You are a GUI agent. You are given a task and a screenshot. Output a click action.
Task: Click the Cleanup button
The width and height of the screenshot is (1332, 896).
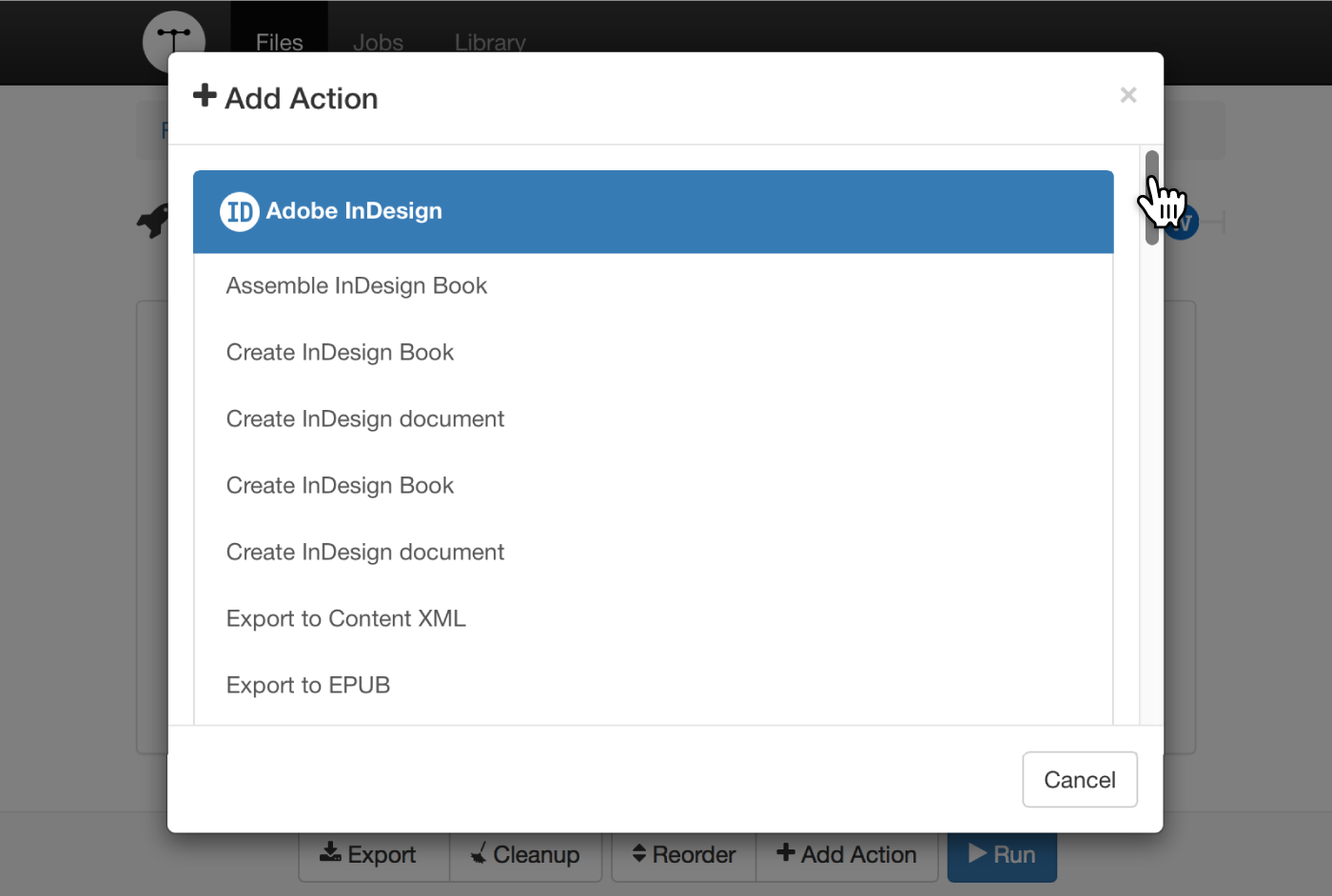coord(525,855)
